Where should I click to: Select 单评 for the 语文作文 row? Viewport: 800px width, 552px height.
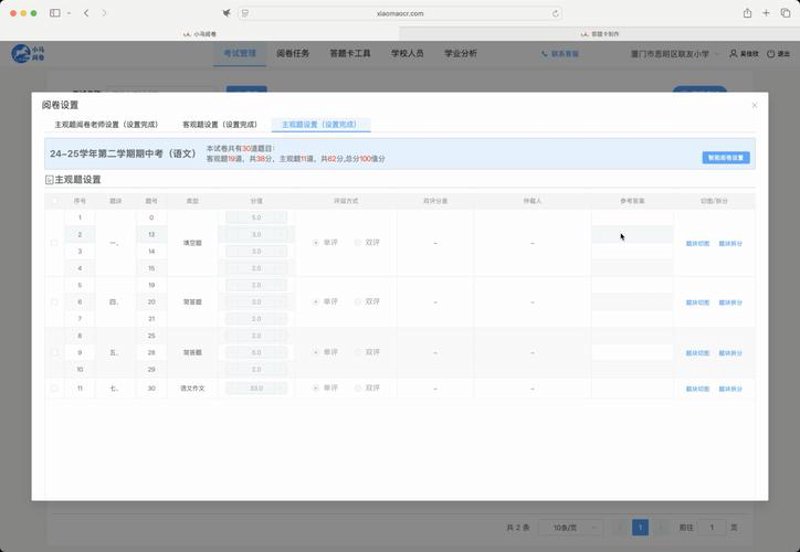pos(326,388)
